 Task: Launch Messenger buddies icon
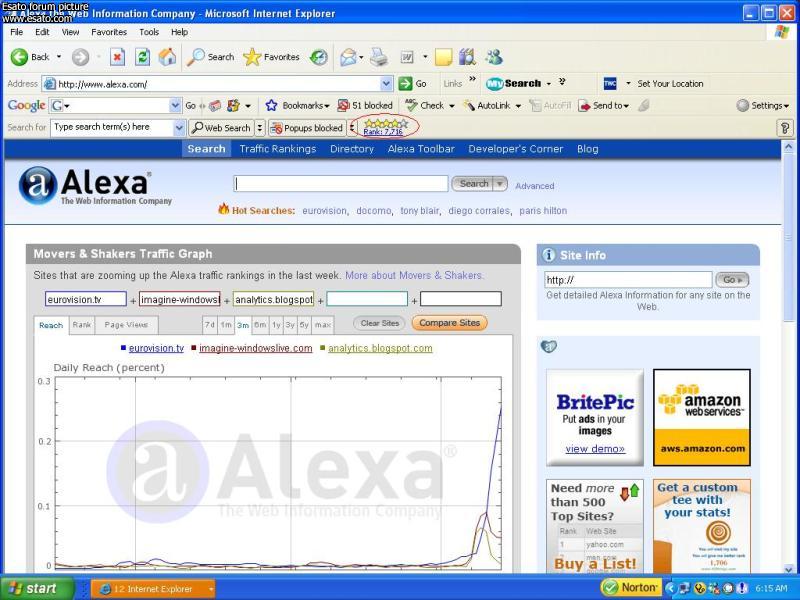pyautogui.click(x=494, y=57)
